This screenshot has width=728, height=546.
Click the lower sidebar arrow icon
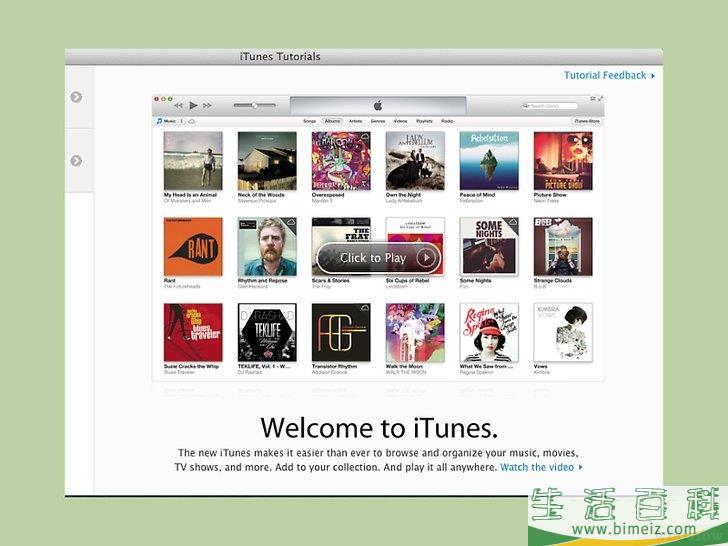(76, 161)
